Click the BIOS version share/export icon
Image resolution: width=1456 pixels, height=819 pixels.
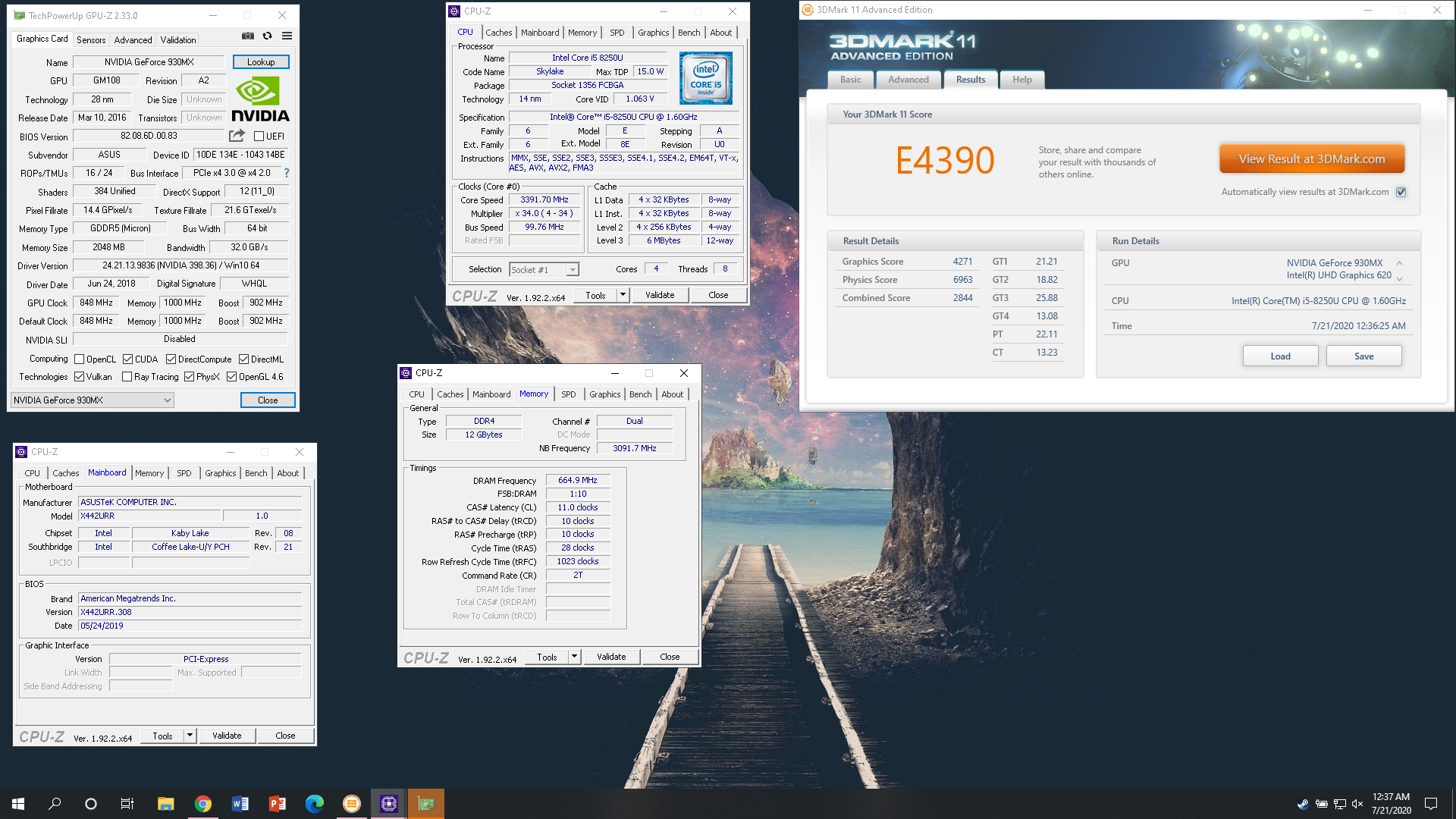click(x=237, y=136)
